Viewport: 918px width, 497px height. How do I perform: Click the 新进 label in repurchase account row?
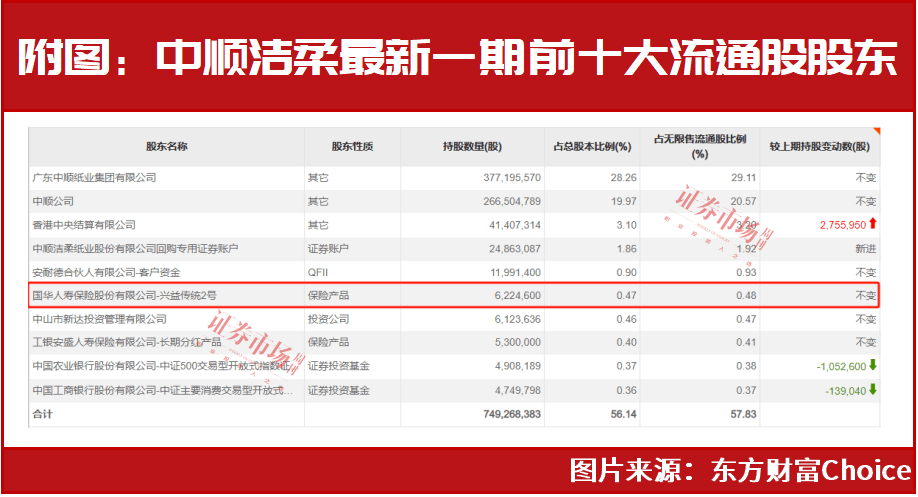(x=865, y=249)
